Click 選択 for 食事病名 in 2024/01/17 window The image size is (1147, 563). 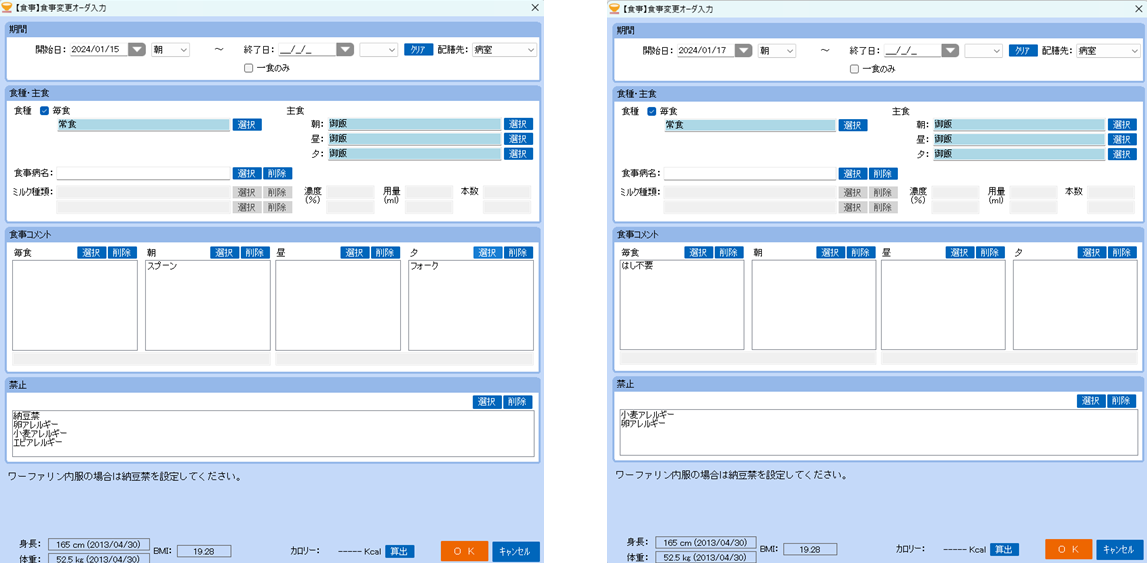pyautogui.click(x=853, y=174)
